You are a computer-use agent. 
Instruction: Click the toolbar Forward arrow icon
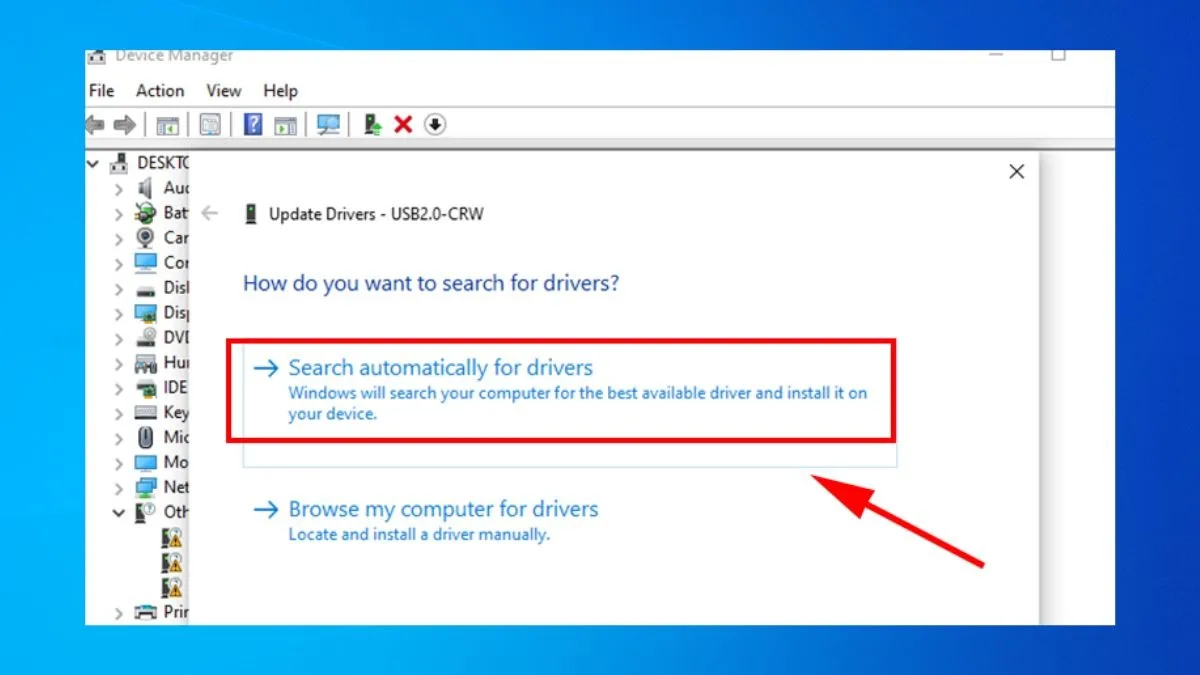[x=125, y=125]
